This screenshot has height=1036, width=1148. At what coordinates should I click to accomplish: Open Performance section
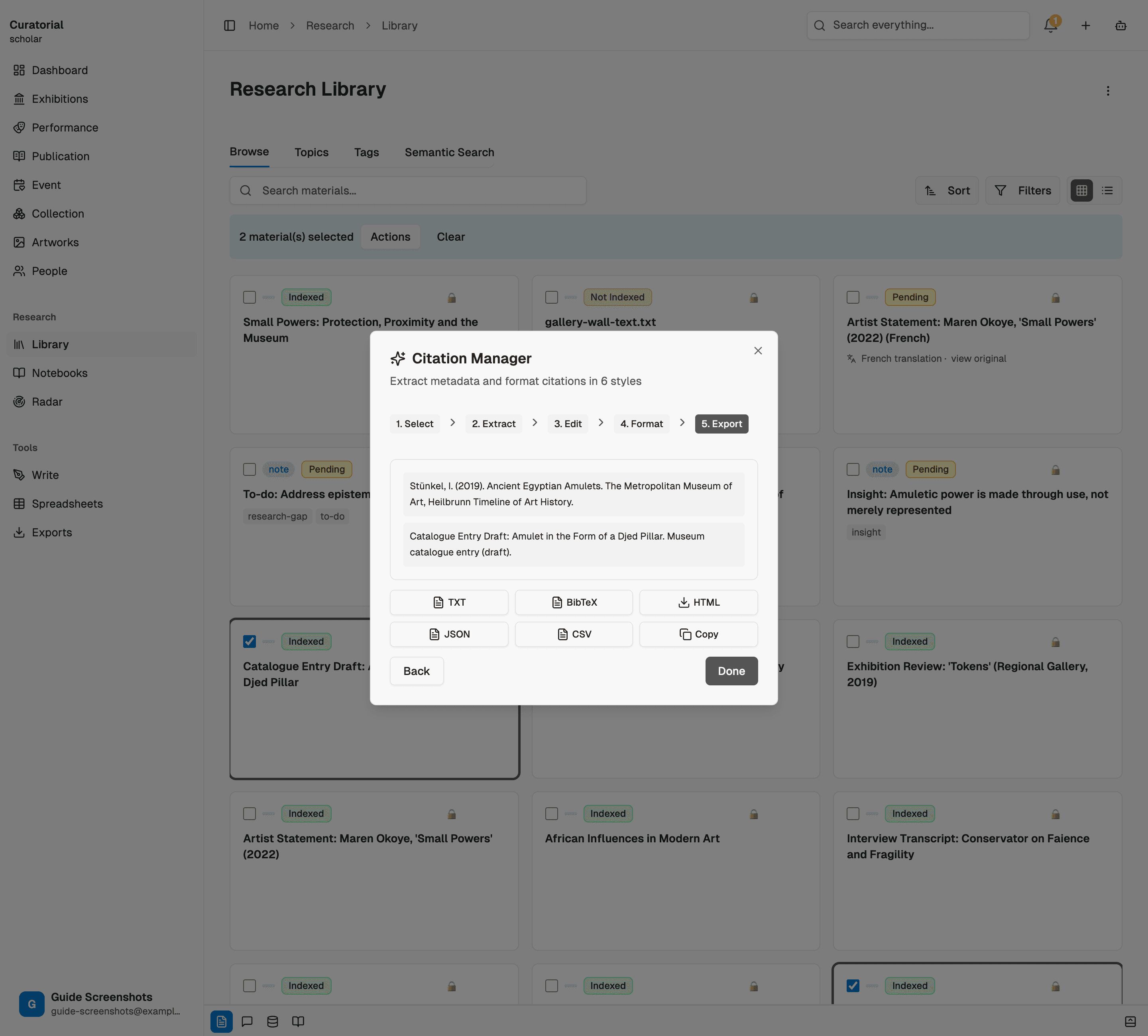tap(101, 128)
